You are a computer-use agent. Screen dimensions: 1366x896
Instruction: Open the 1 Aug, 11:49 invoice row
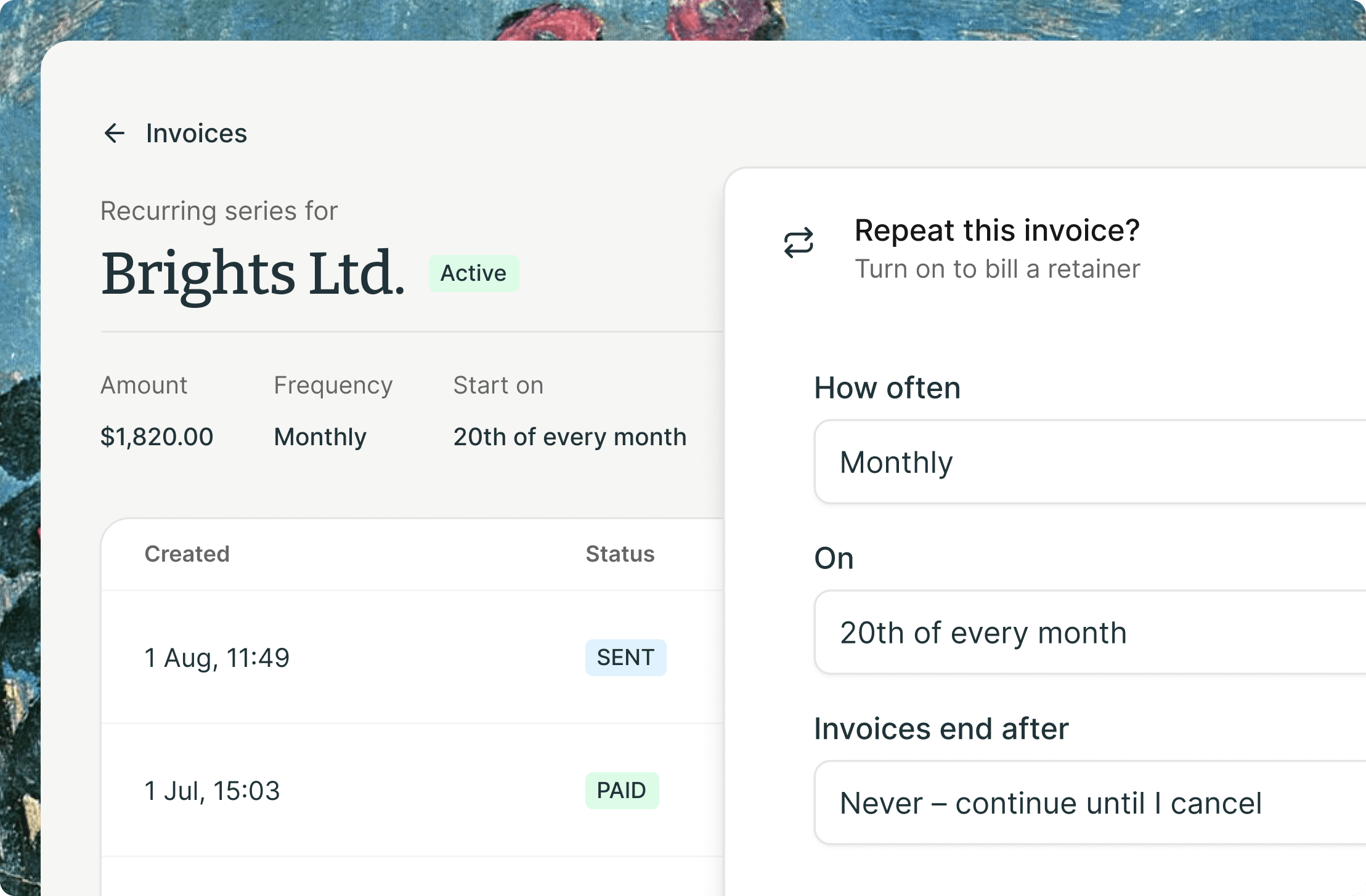[412, 657]
